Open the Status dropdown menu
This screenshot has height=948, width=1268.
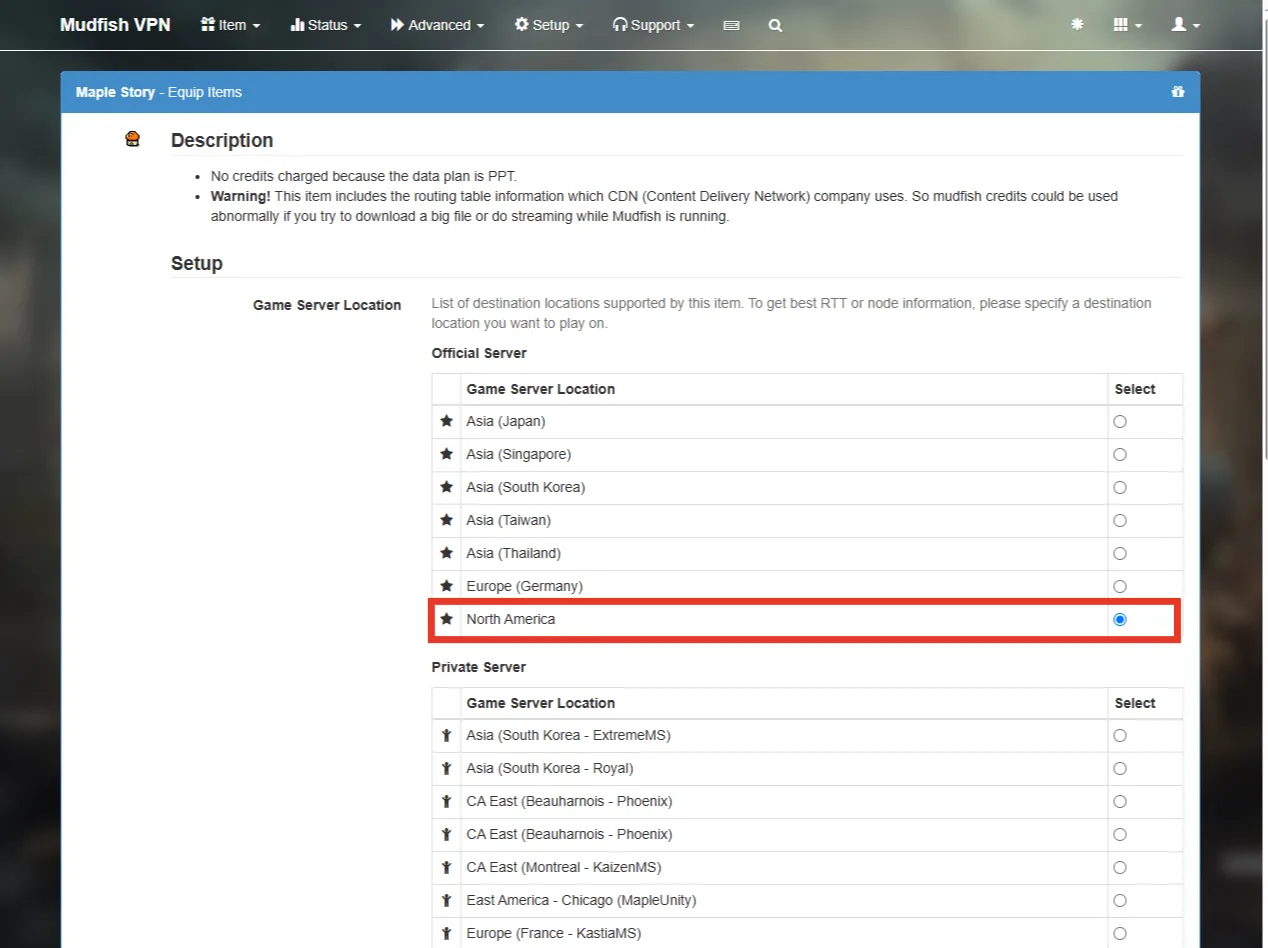(x=326, y=25)
